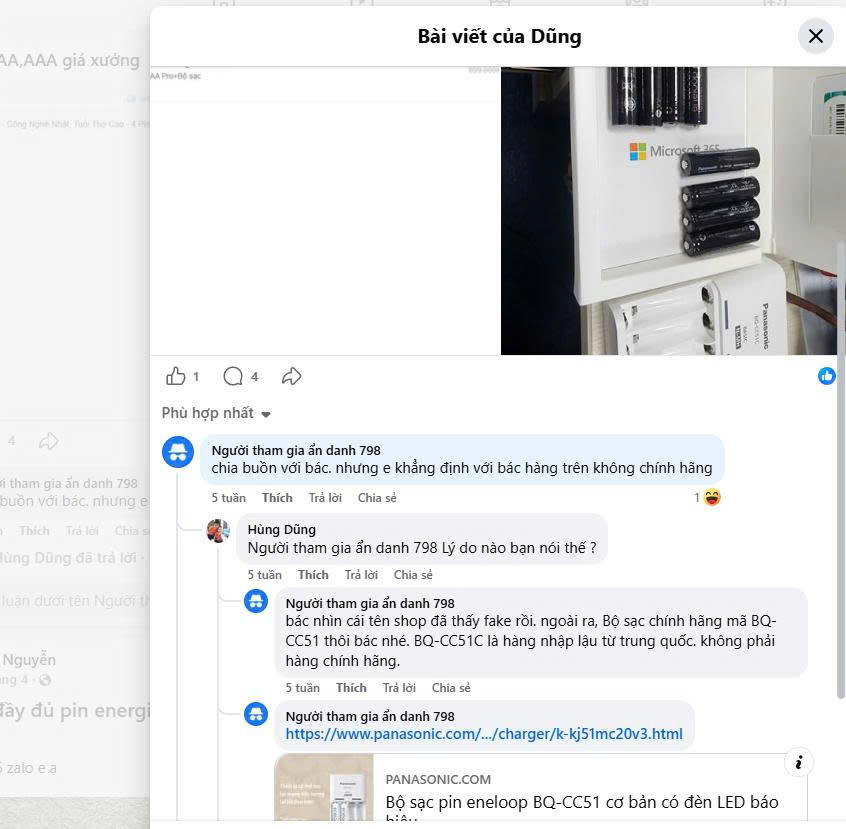Click anonymous avatar beside BQ-CC51 comment
The image size is (846, 829).
click(x=256, y=601)
